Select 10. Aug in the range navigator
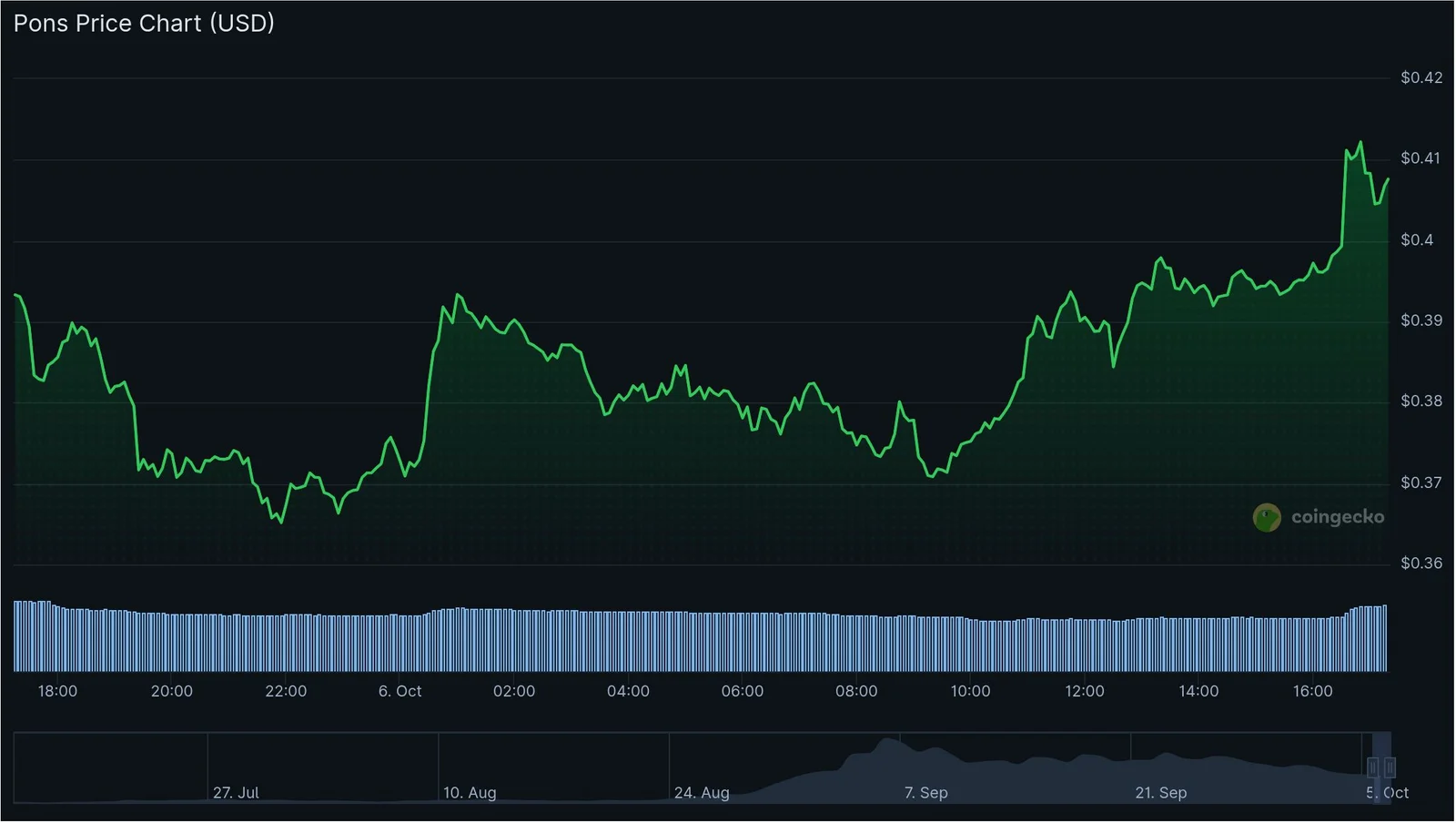Image resolution: width=1456 pixels, height=823 pixels. point(470,793)
